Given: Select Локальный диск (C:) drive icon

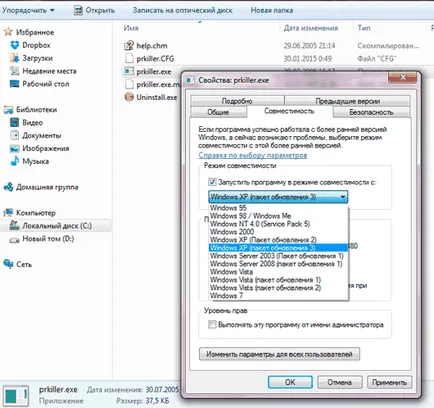Looking at the screenshot, I should pos(15,226).
